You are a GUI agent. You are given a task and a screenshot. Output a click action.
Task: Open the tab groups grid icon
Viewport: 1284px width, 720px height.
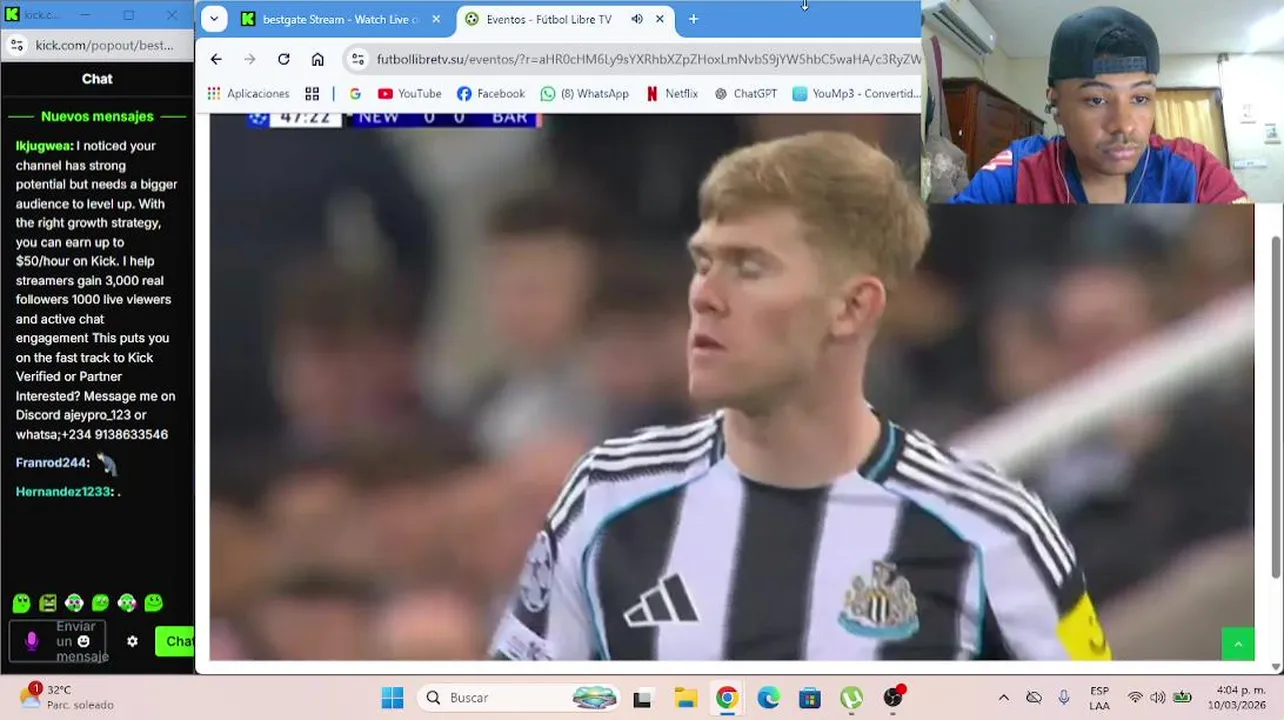point(312,93)
